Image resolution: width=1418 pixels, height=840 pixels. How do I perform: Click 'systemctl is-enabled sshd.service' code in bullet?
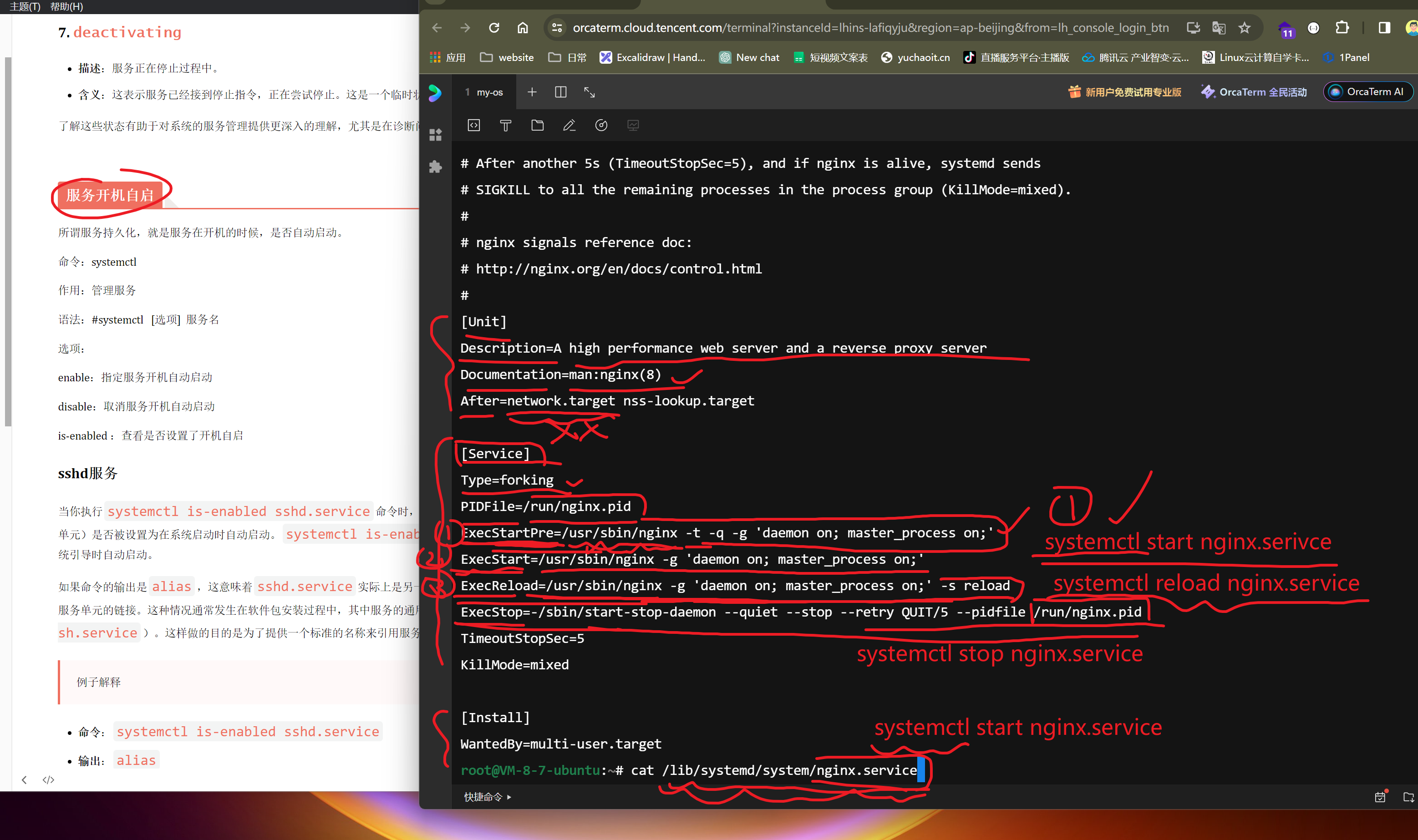coord(248,731)
